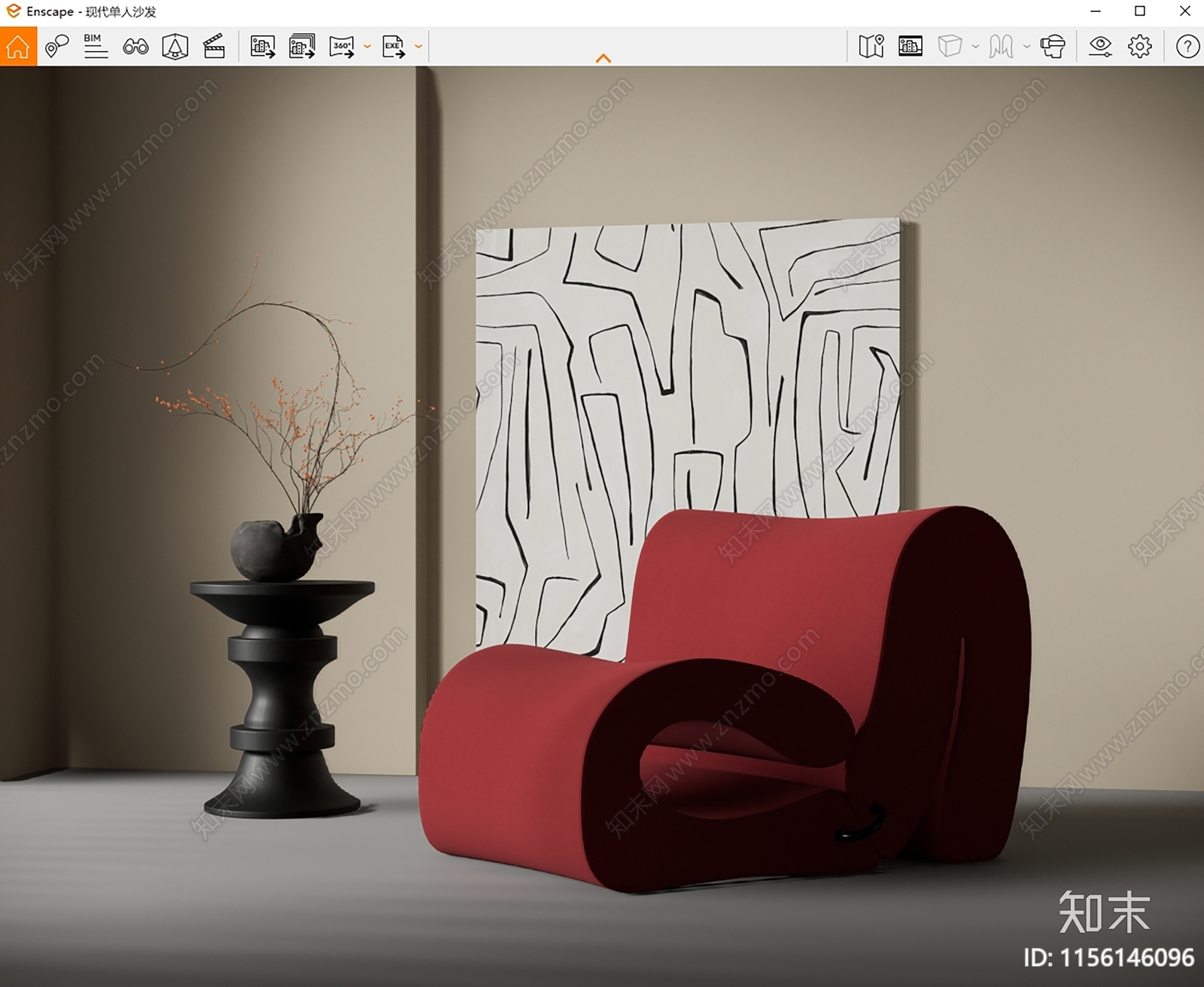This screenshot has height=987, width=1204.
Task: Open the video editor clapperboard icon
Action: 214,47
